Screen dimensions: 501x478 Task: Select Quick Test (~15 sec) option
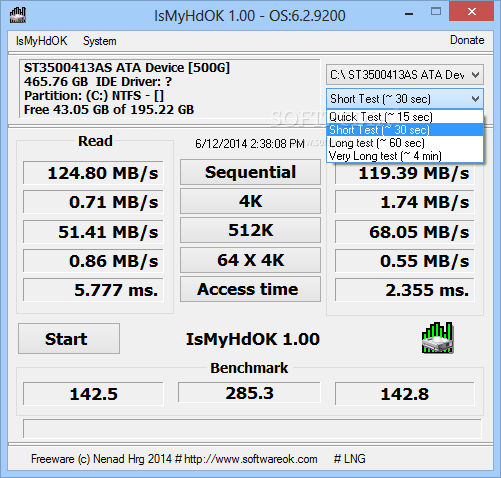[405, 117]
